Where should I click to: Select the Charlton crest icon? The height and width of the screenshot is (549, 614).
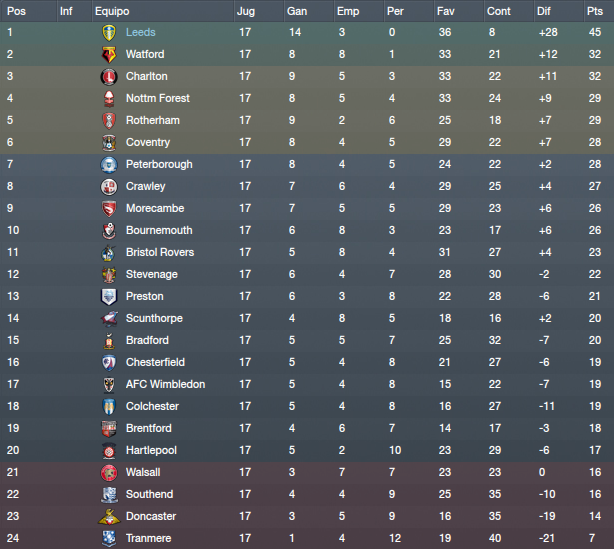[109, 76]
